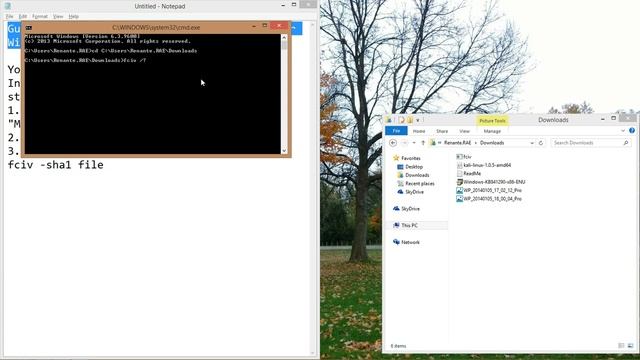Click the Windows-KB841290 installer icon

pos(459,182)
